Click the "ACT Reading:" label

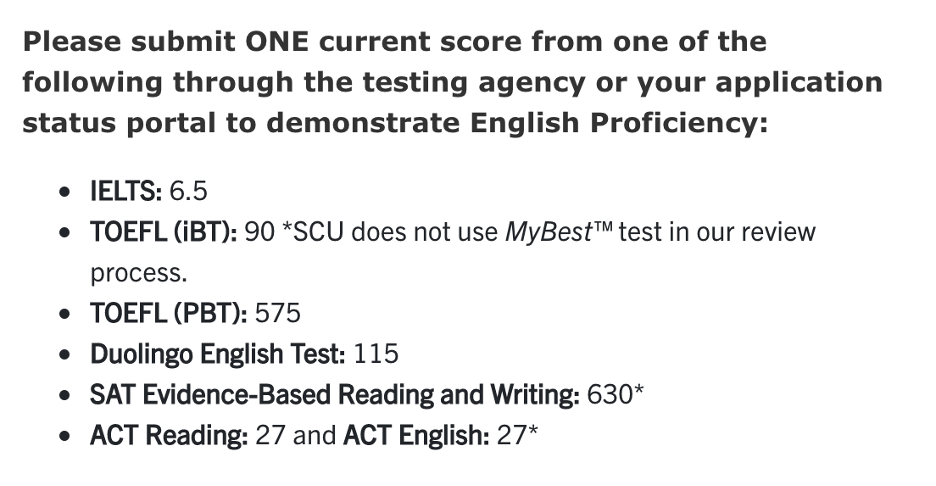pyautogui.click(x=168, y=436)
